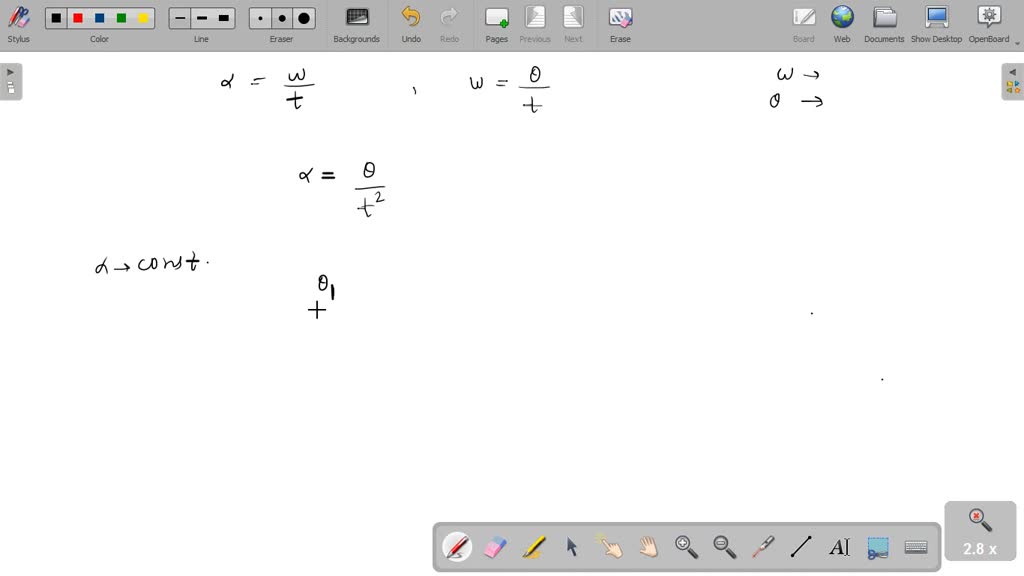Activate the hand scroll tool
1024x576 pixels.
(x=648, y=547)
